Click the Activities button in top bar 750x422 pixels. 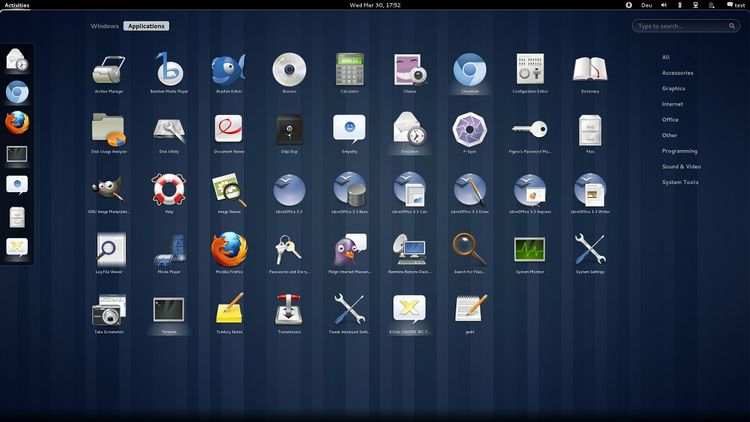[17, 5]
